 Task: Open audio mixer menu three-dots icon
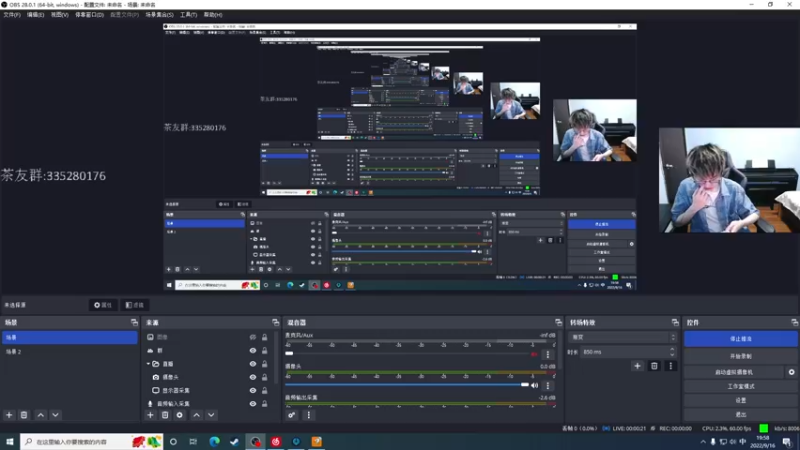coord(309,415)
